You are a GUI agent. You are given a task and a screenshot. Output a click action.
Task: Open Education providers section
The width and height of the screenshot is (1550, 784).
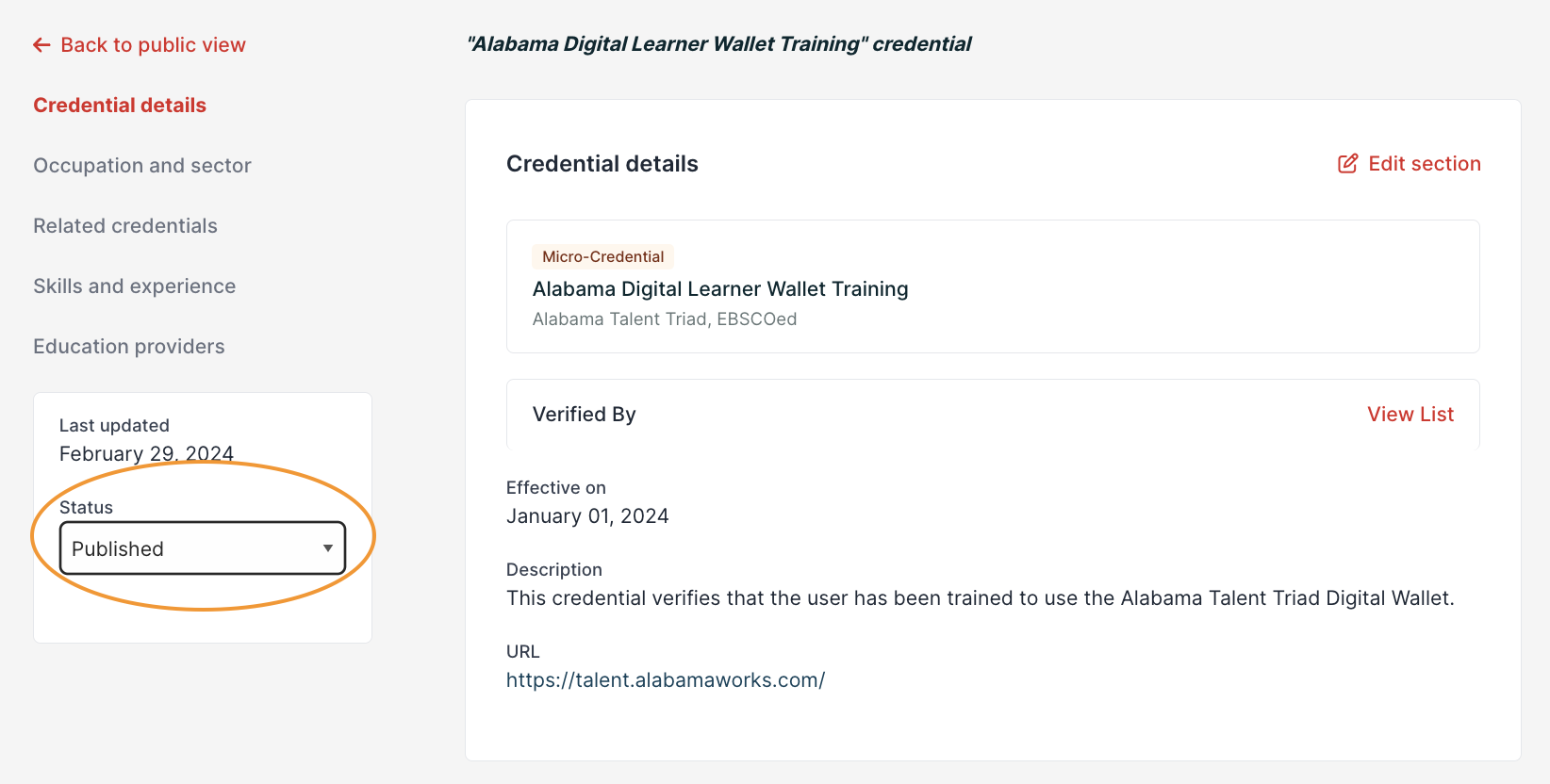click(x=129, y=347)
